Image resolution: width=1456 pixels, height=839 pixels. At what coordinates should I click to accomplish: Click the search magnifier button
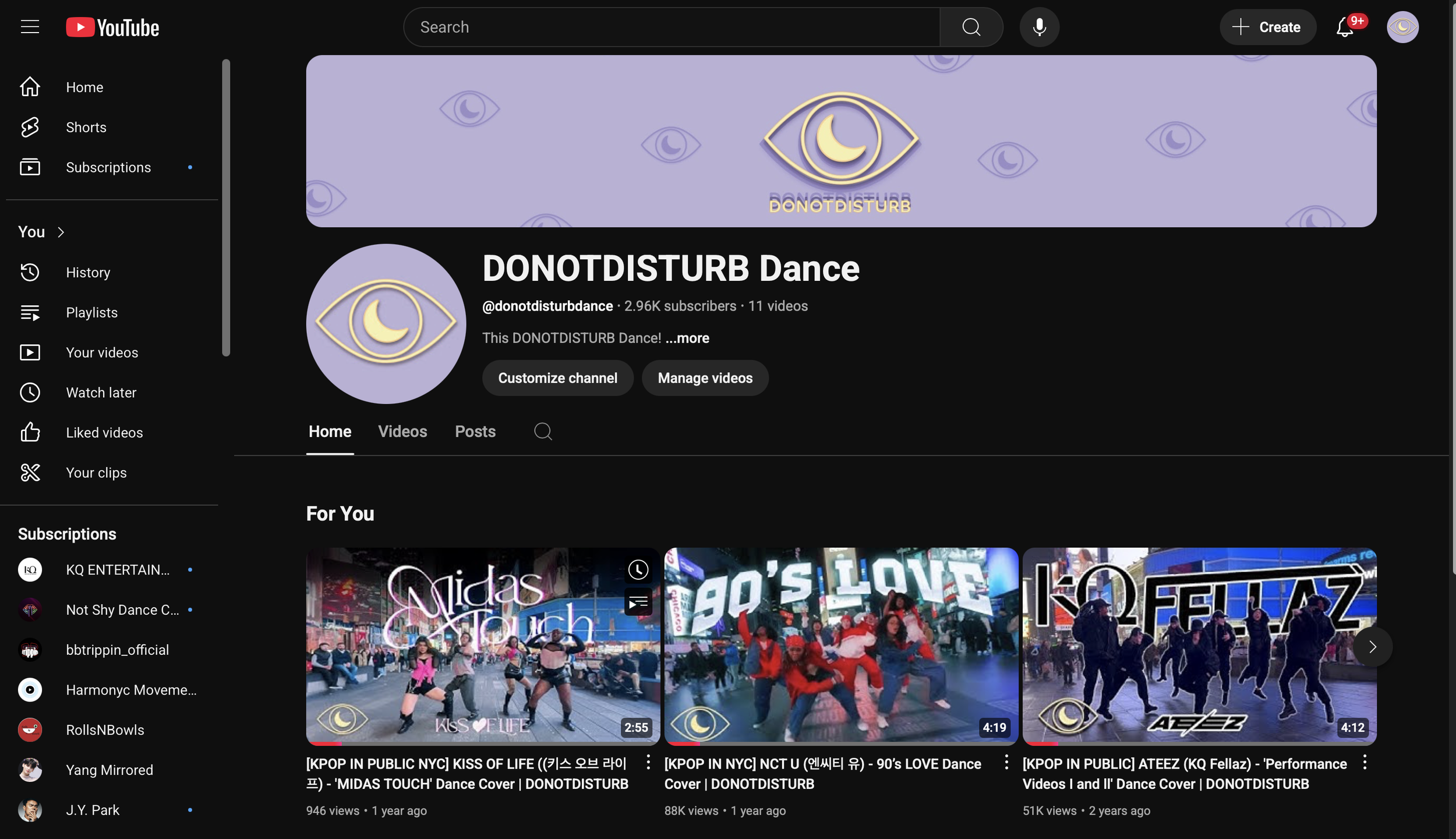[x=971, y=27]
